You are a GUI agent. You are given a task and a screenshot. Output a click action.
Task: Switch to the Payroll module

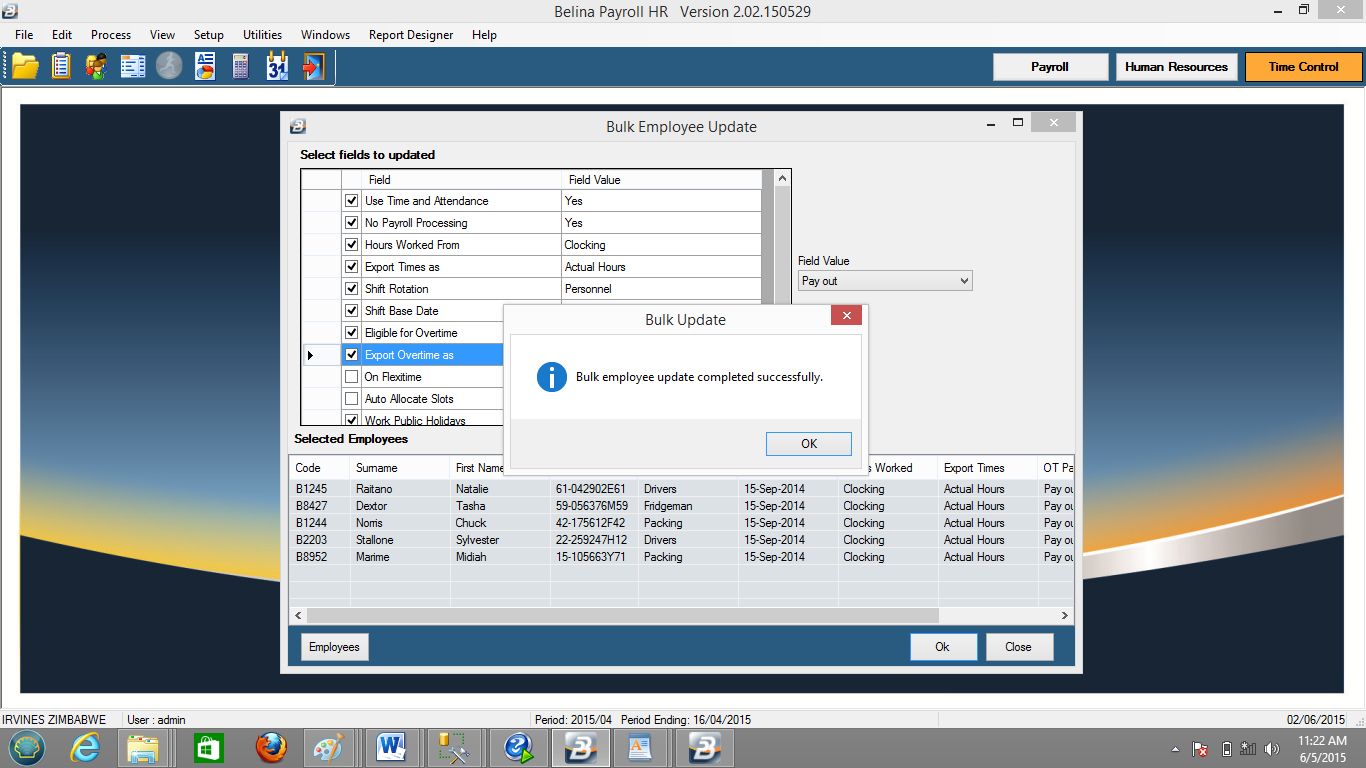[1050, 67]
